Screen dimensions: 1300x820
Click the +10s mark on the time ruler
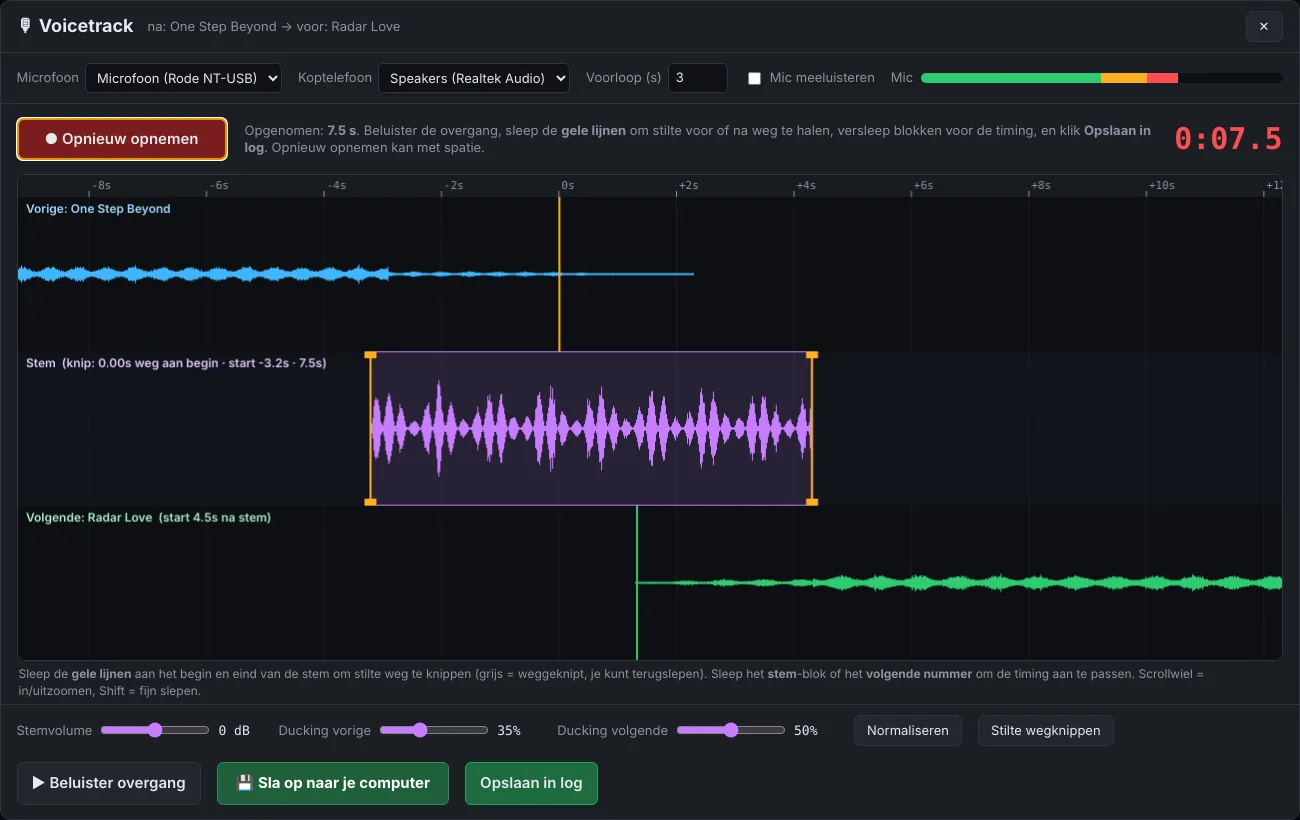point(1161,185)
